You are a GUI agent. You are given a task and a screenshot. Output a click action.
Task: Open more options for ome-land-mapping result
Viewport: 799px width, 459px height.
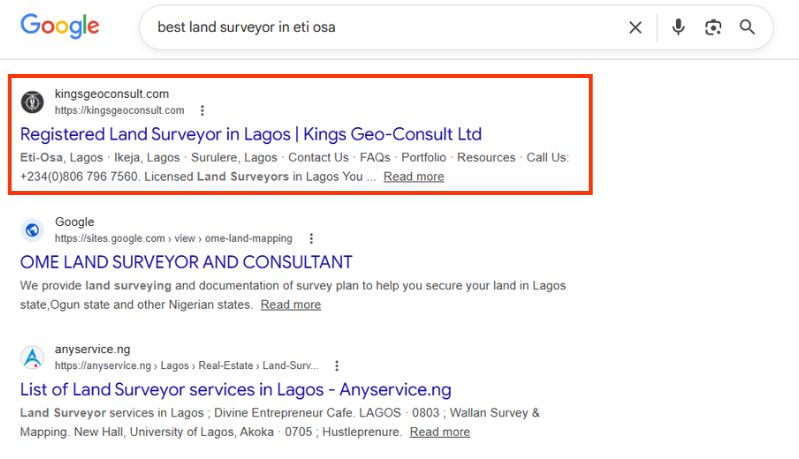coord(311,238)
